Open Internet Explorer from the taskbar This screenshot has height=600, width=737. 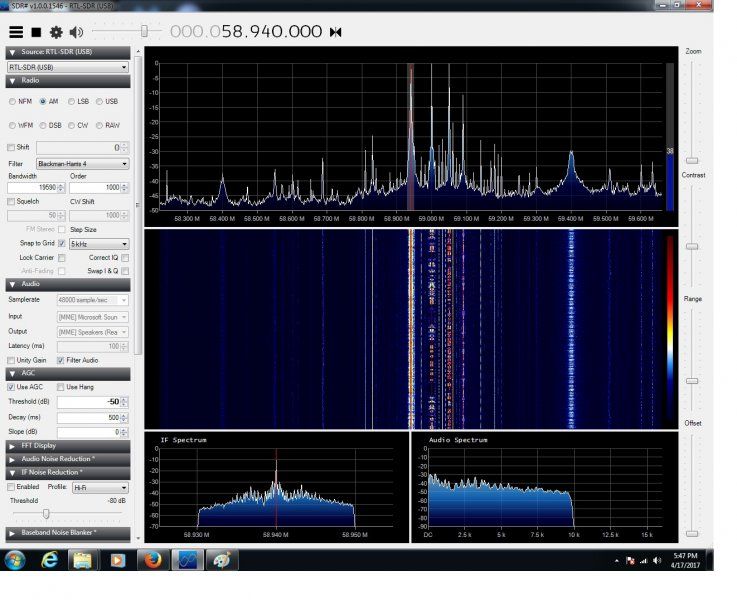click(x=49, y=559)
